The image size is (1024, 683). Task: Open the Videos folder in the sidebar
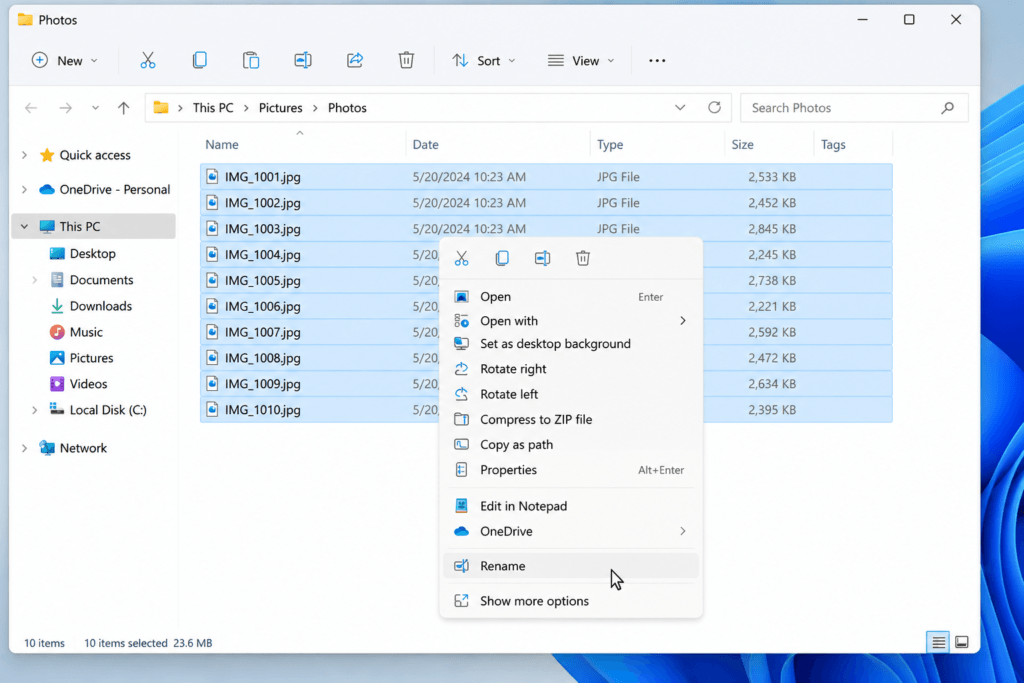88,384
